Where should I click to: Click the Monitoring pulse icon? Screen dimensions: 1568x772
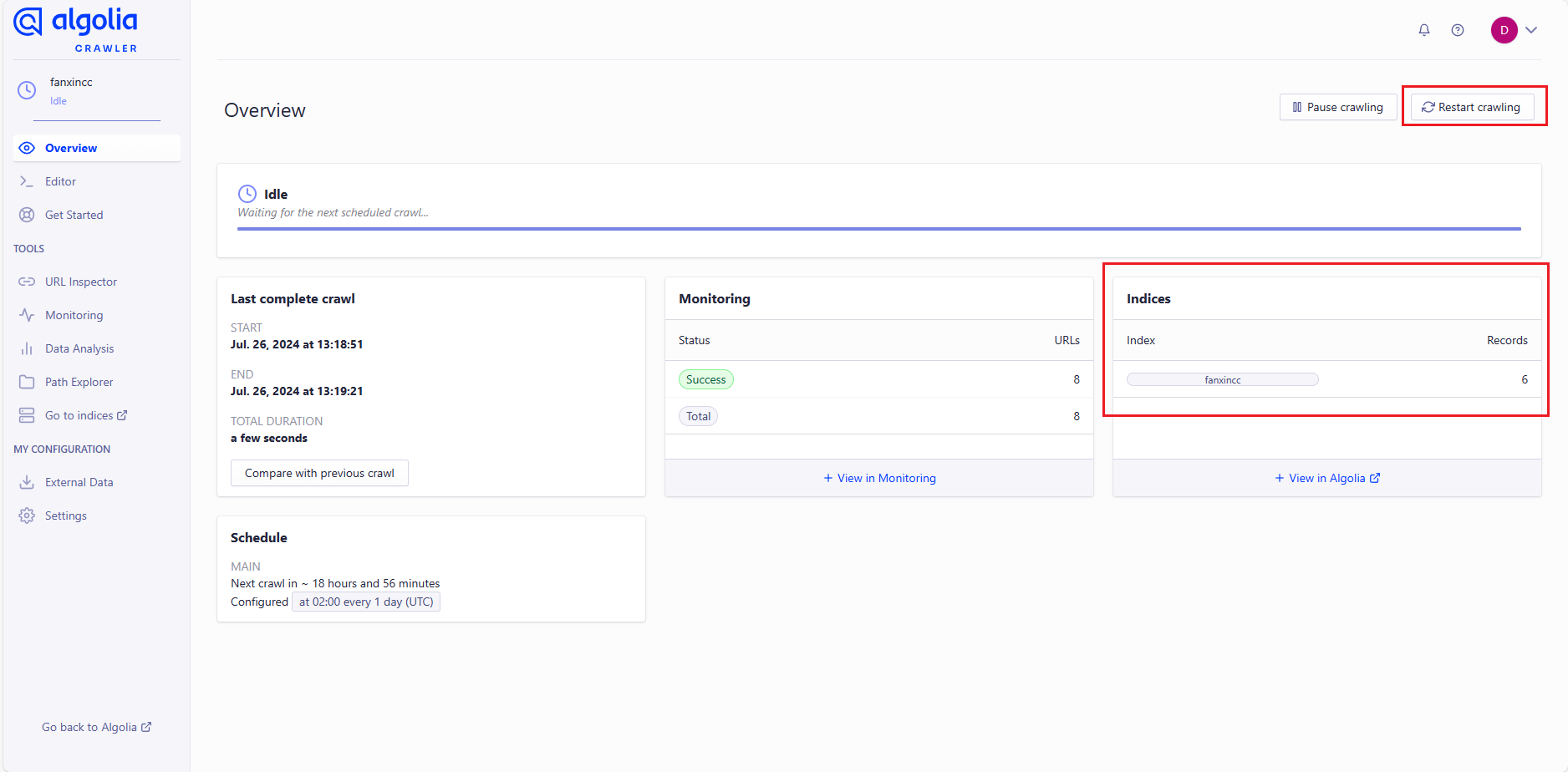coord(27,315)
